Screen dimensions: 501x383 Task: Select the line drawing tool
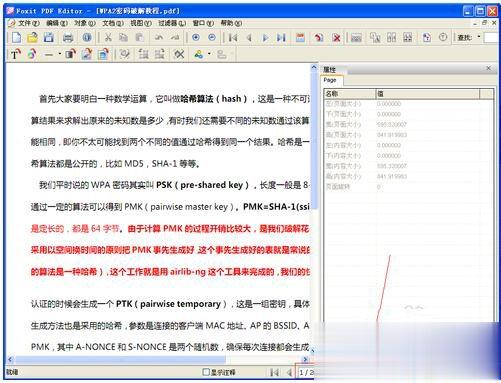(x=49, y=54)
